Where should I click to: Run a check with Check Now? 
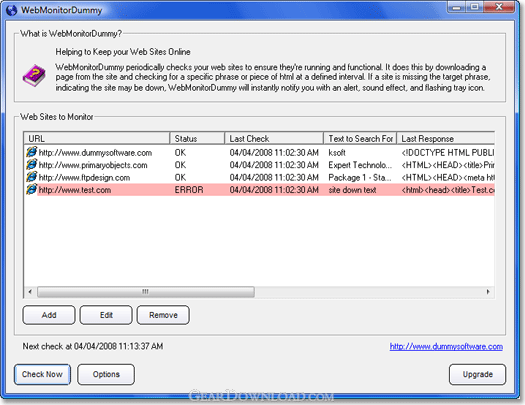pos(42,374)
